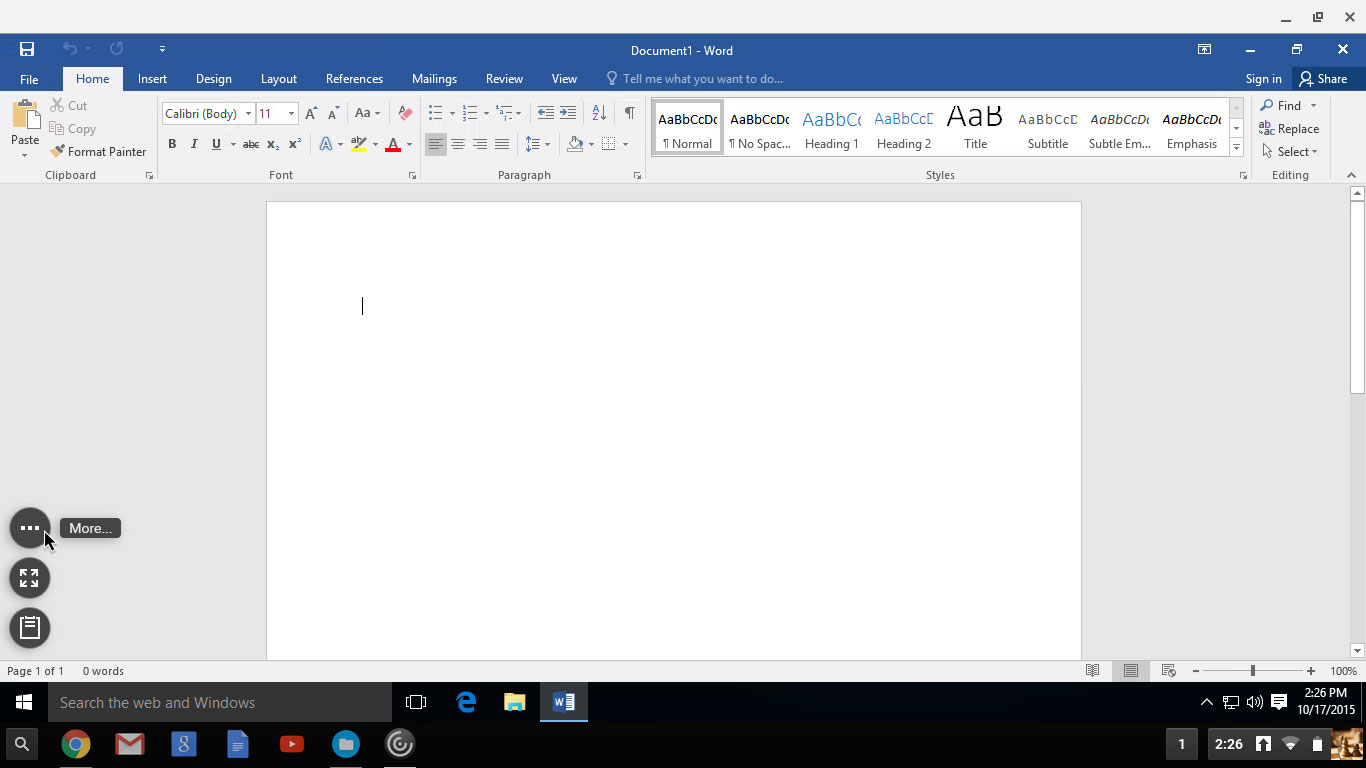This screenshot has width=1366, height=768.
Task: Switch to the Insert tab
Action: tap(152, 79)
